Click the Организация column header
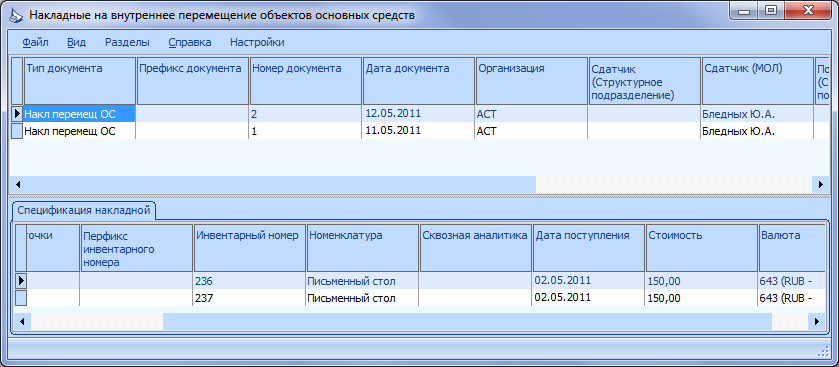The image size is (839, 367). [531, 81]
